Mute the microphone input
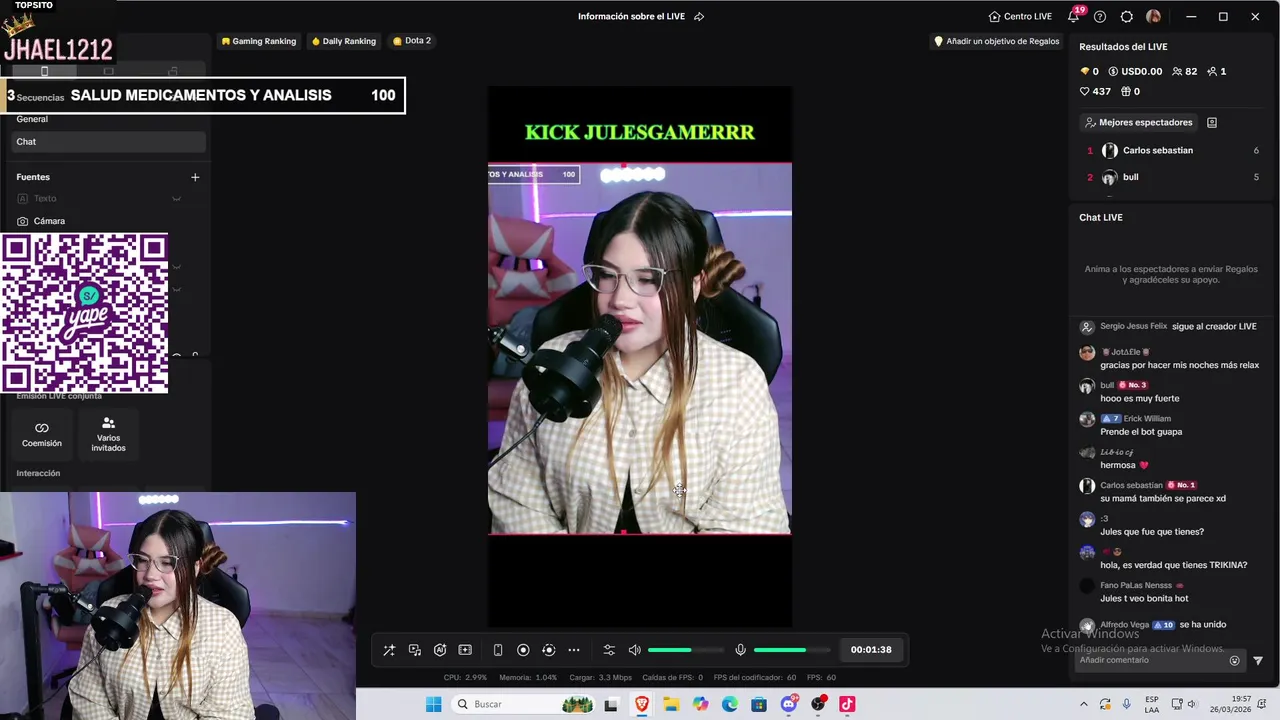The width and height of the screenshot is (1280, 720). click(740, 650)
